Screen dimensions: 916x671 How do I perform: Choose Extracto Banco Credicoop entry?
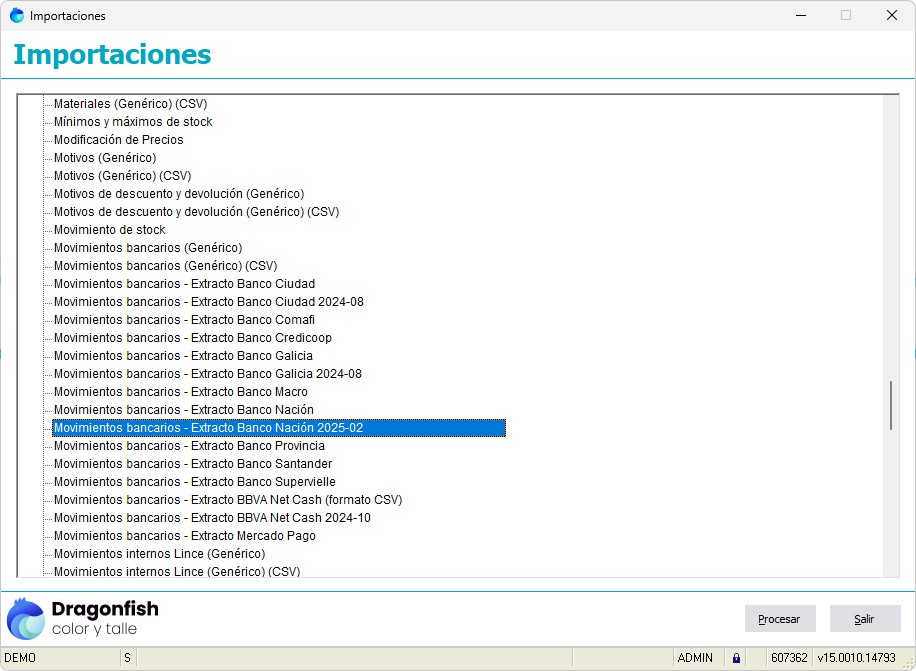click(192, 338)
